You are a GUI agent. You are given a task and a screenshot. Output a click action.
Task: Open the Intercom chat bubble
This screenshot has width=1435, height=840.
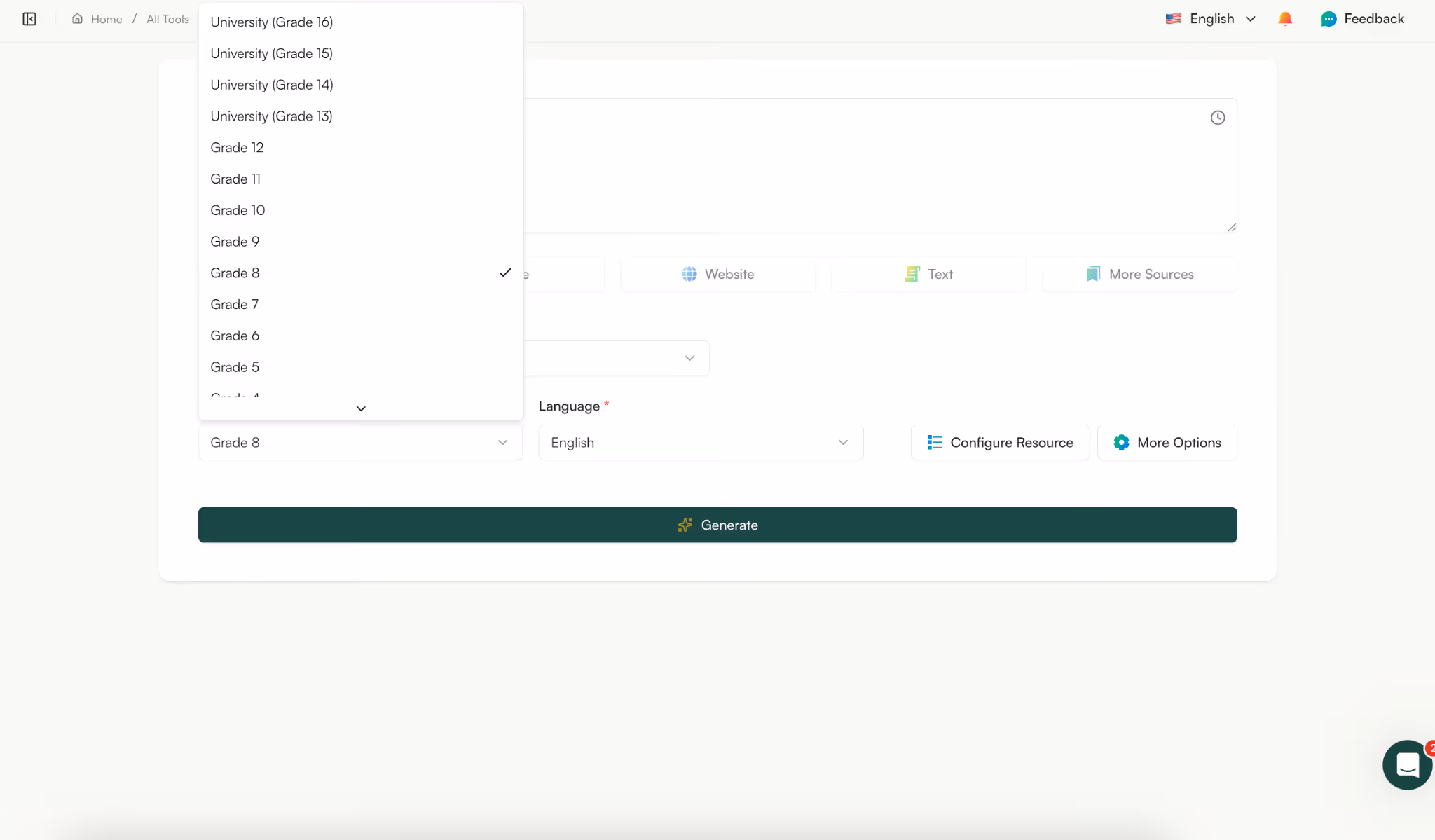coord(1406,764)
